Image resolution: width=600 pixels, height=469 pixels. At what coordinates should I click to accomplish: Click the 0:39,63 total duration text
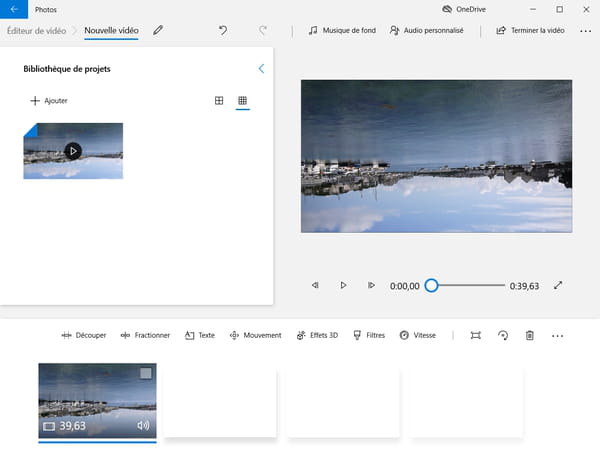pos(524,286)
